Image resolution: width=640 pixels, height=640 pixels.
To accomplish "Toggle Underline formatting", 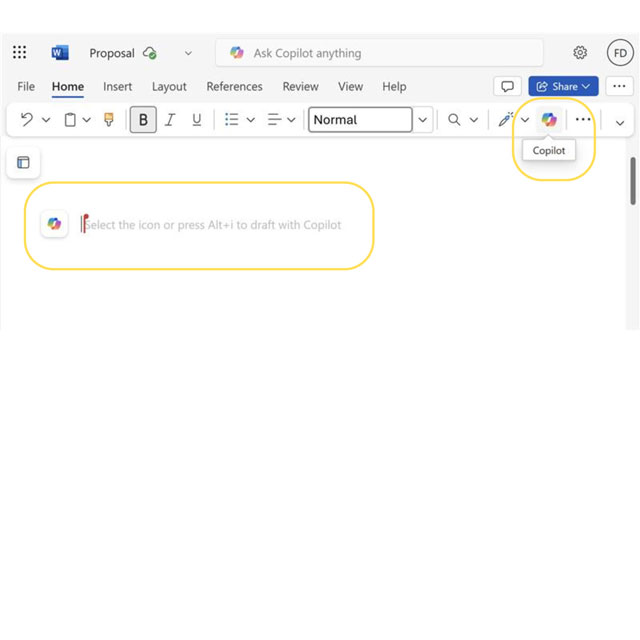I will tap(196, 120).
